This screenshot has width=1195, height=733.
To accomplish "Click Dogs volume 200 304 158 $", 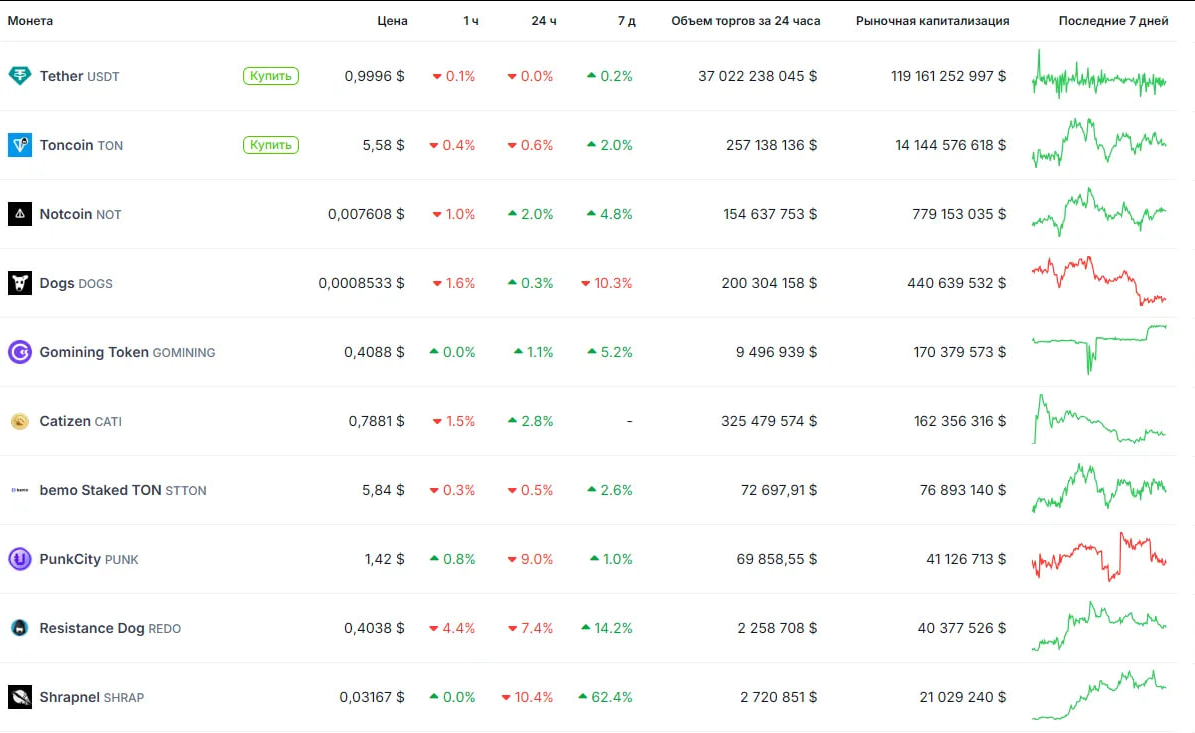I will 769,283.
